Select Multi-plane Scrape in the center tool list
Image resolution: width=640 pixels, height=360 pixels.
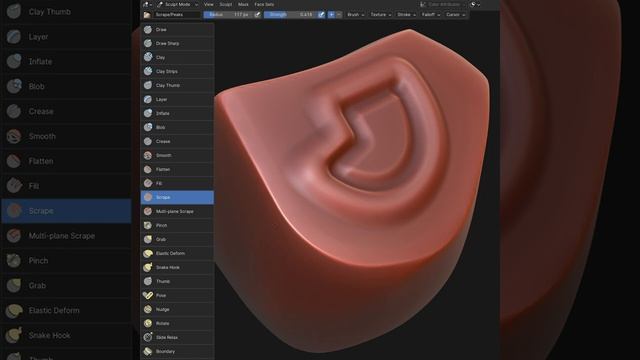177,211
